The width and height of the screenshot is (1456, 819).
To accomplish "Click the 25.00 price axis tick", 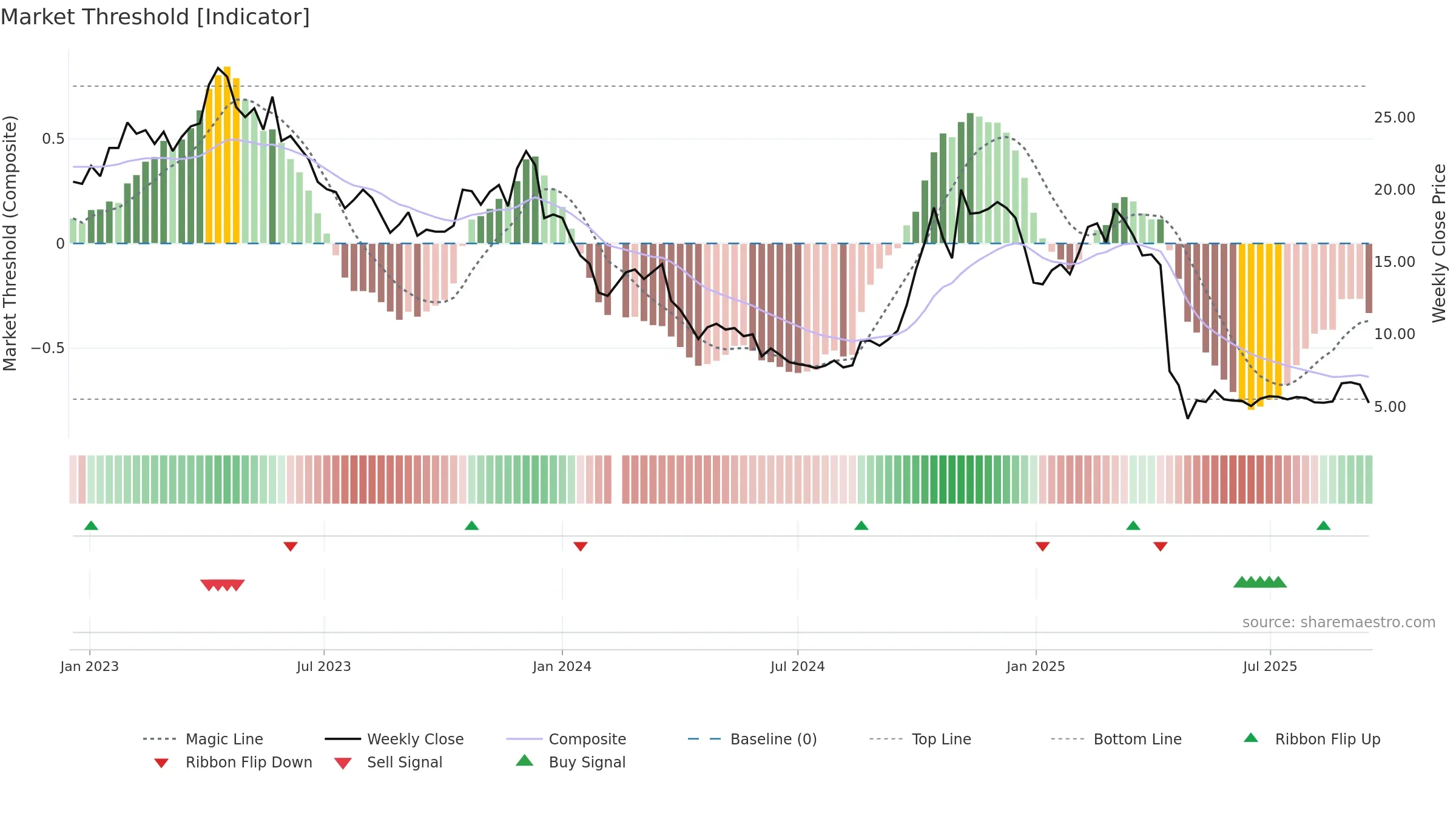I will (x=1395, y=118).
